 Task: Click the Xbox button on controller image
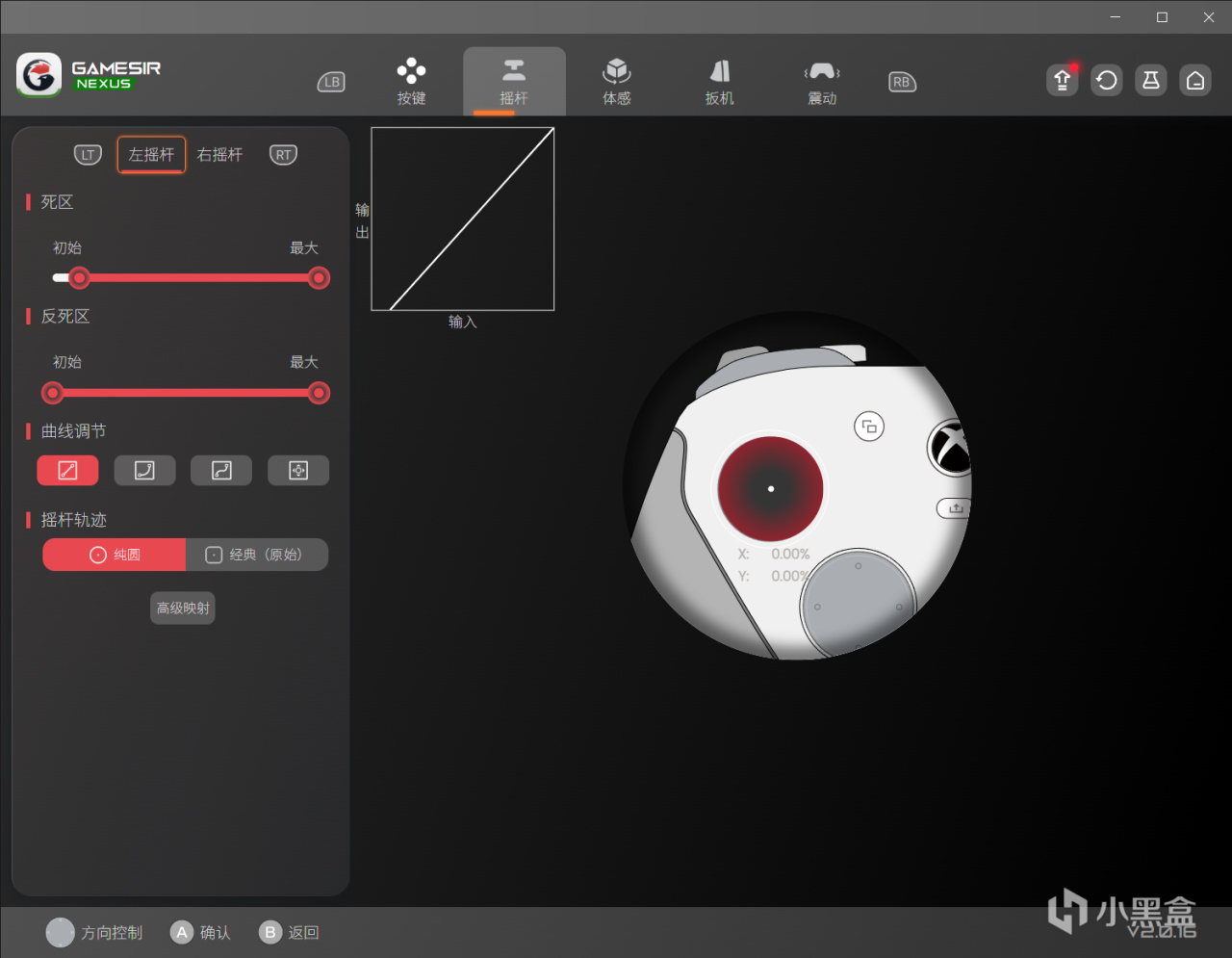pyautogui.click(x=951, y=449)
